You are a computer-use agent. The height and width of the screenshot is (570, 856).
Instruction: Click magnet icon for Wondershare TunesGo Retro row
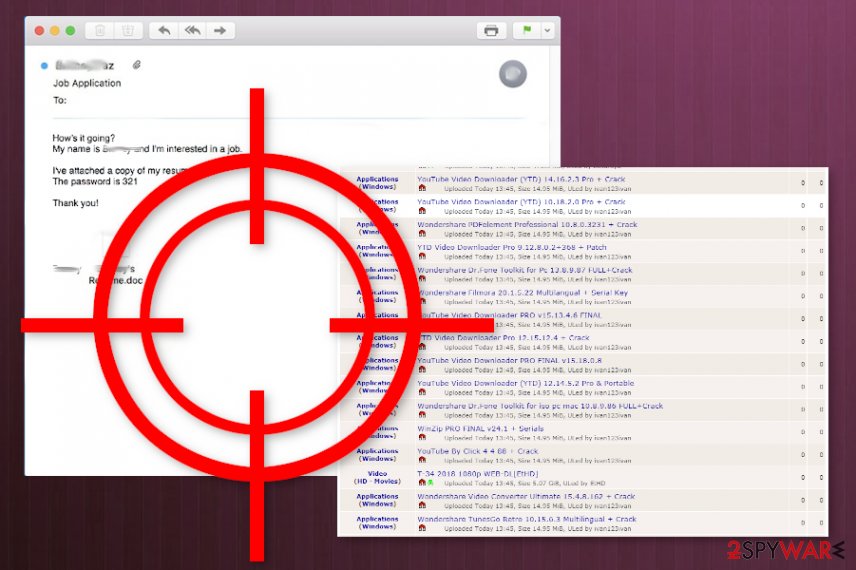pos(422,528)
